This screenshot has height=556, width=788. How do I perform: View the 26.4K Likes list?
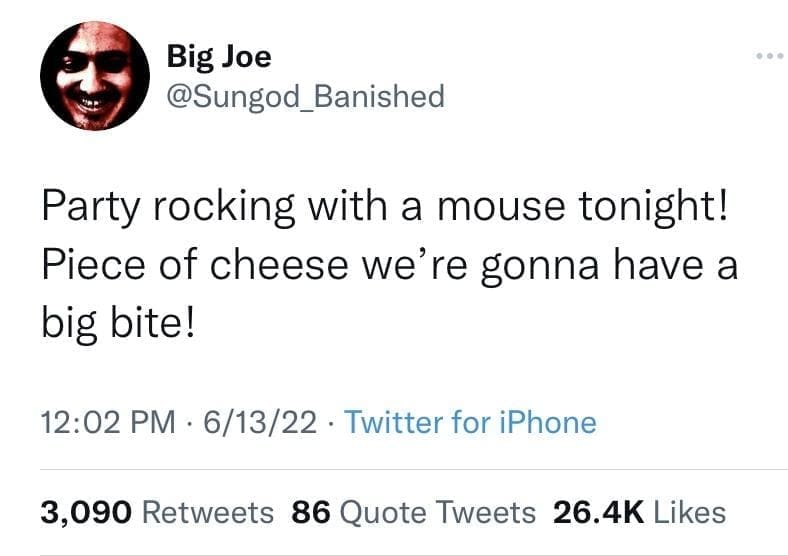[x=639, y=513]
